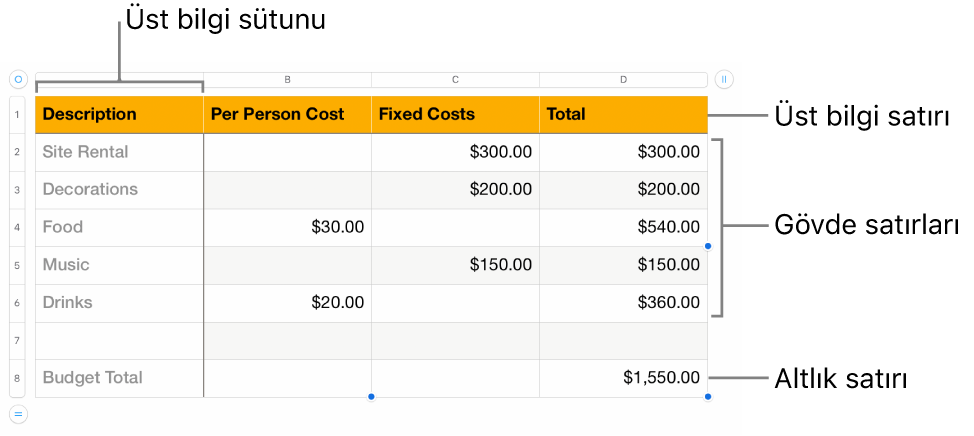The width and height of the screenshot is (974, 436).
Task: Click the add row handle
Action: point(18,413)
